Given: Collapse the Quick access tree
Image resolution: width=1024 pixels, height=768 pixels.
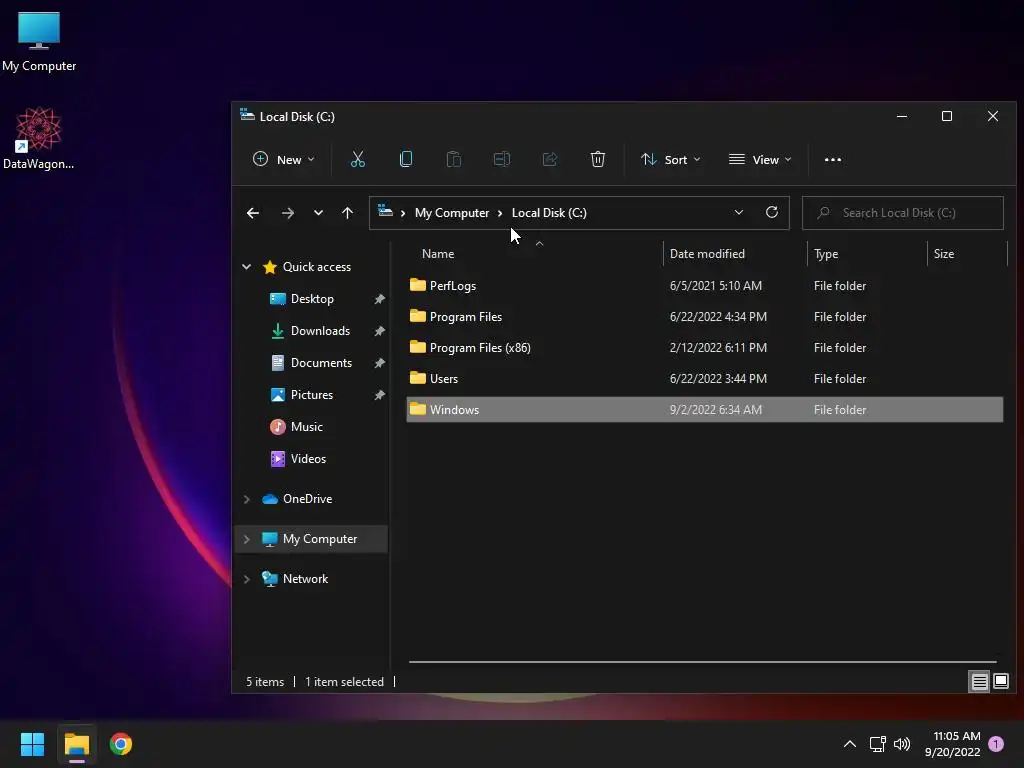Looking at the screenshot, I should click(x=246, y=266).
